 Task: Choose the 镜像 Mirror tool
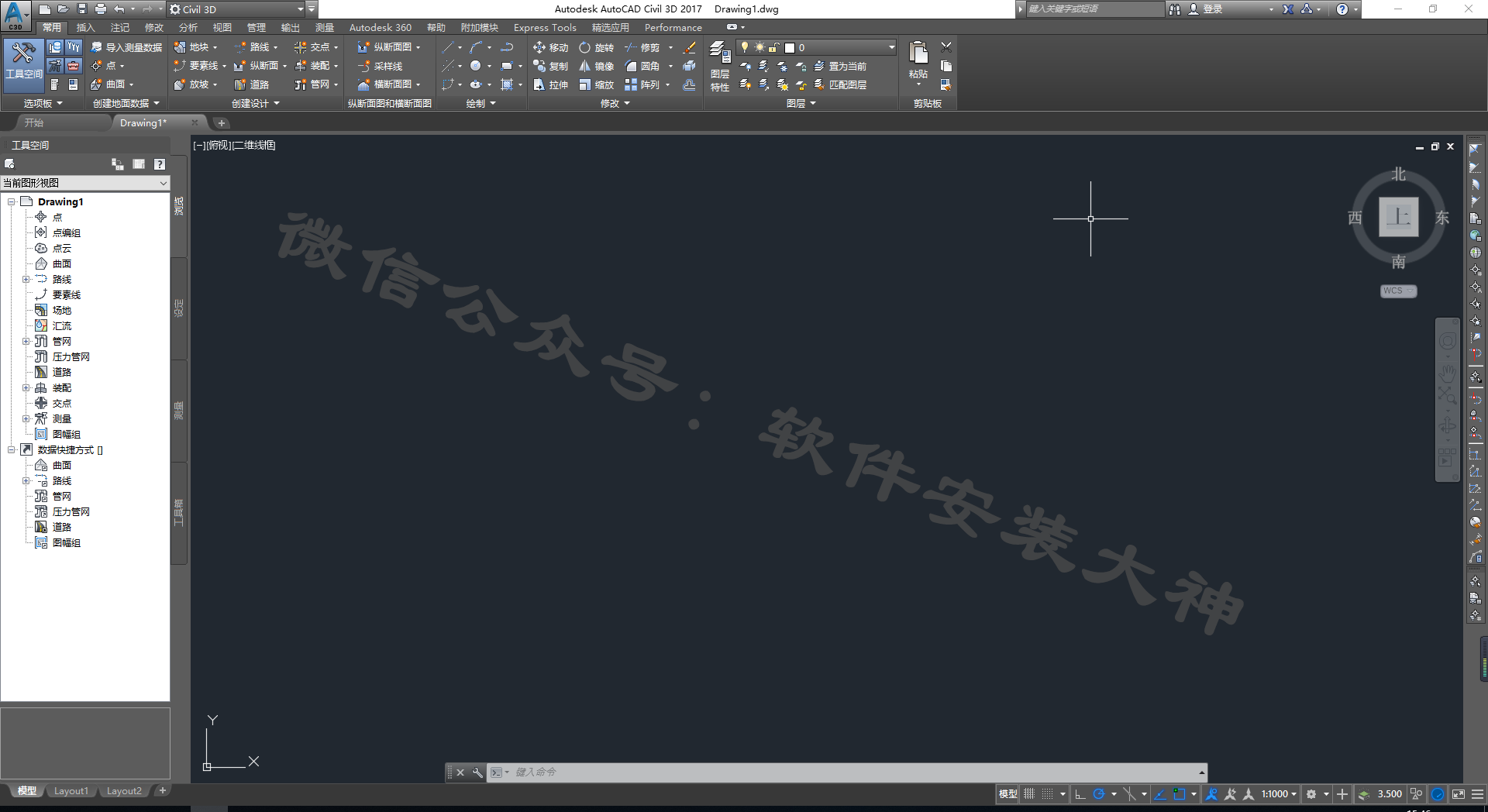[596, 66]
